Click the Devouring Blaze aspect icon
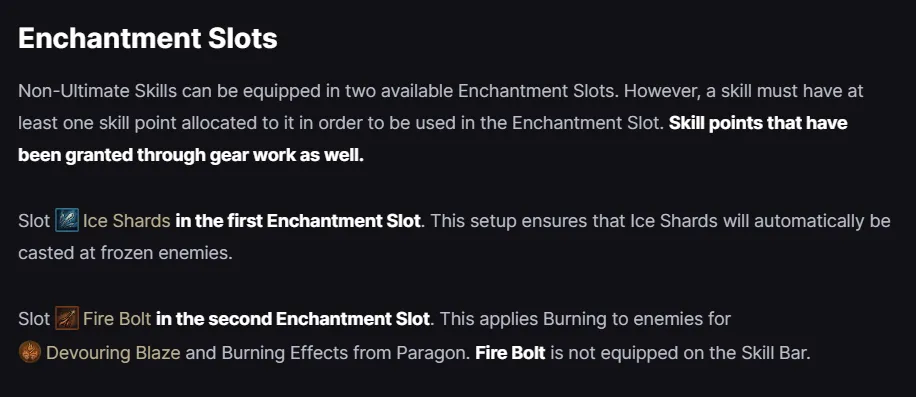The width and height of the screenshot is (916, 397). pyautogui.click(x=30, y=353)
